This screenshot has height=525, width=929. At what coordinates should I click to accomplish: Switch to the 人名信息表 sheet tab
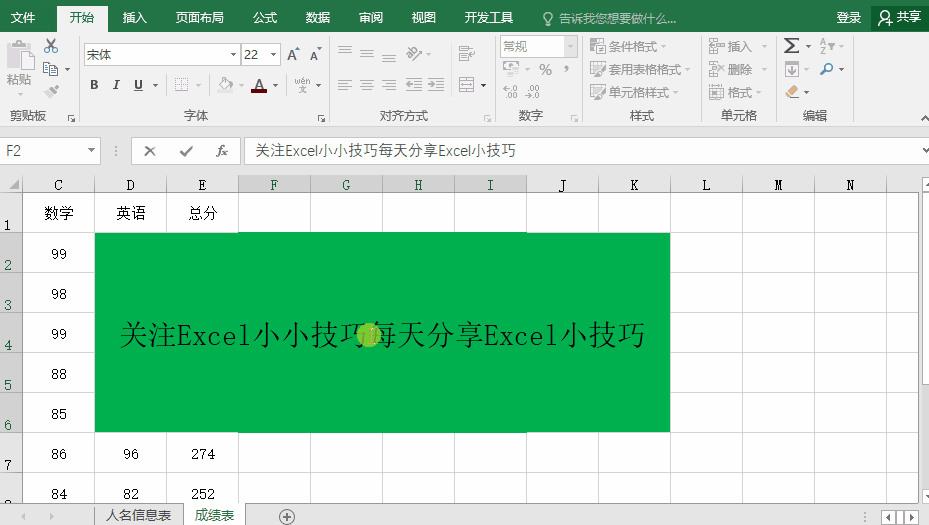point(139,516)
